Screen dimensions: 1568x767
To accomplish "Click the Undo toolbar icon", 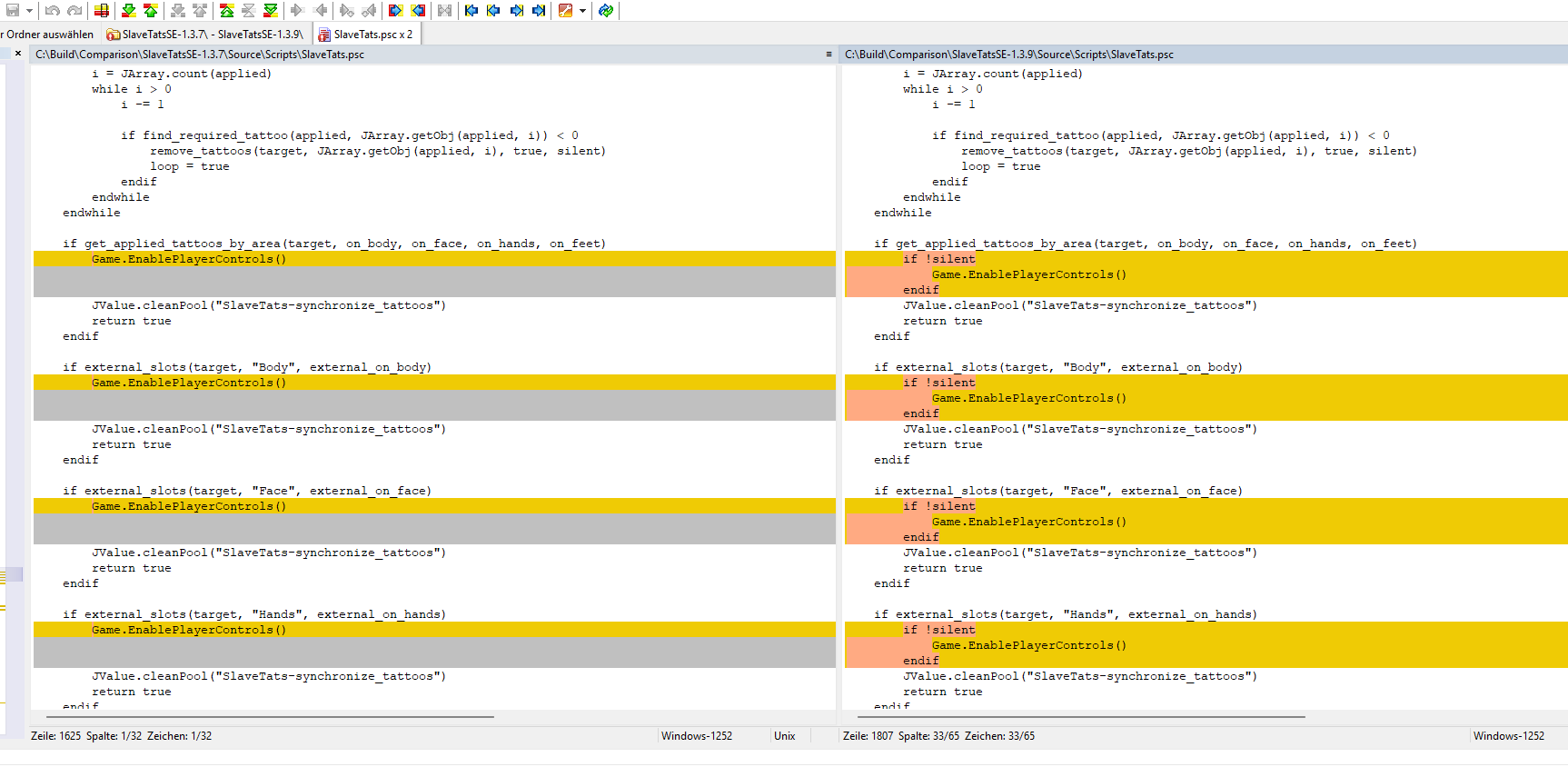I will 53,11.
